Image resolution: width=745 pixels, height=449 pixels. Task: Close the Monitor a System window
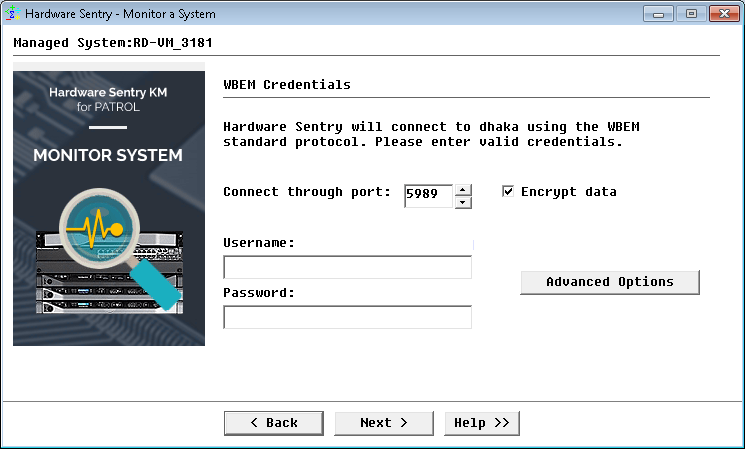click(724, 13)
